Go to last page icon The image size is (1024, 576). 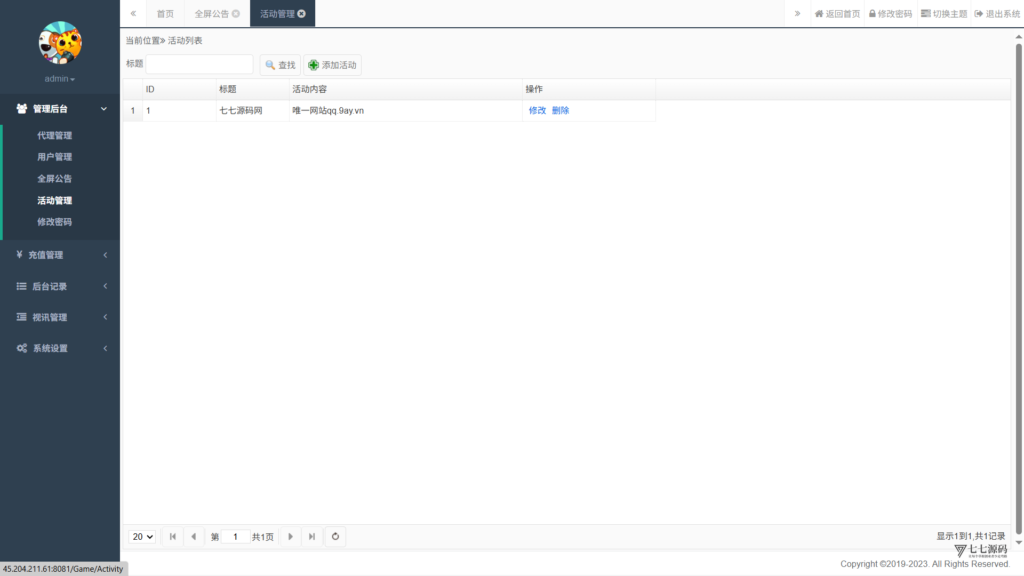click(x=312, y=537)
